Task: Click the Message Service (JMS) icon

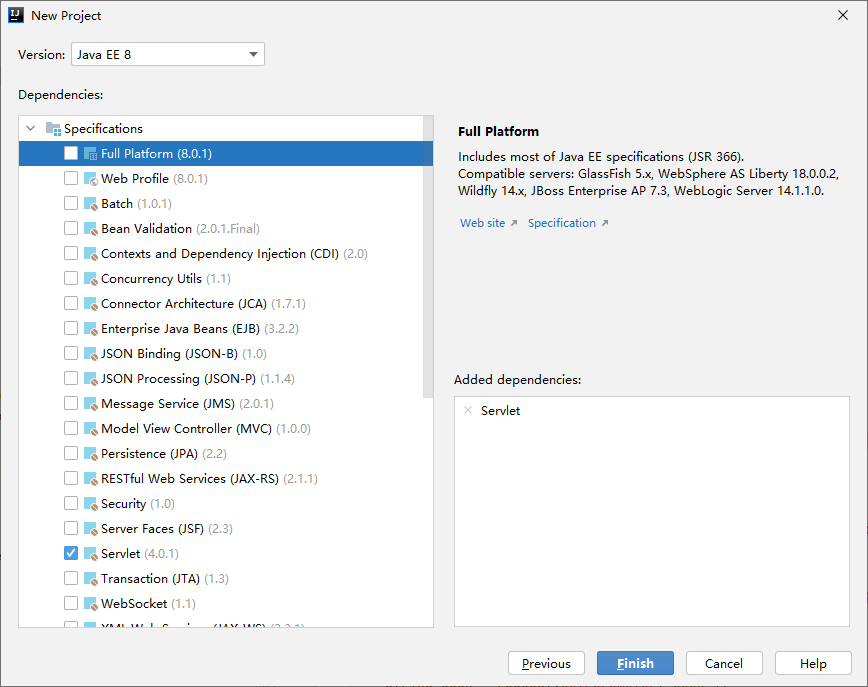Action: [91, 404]
